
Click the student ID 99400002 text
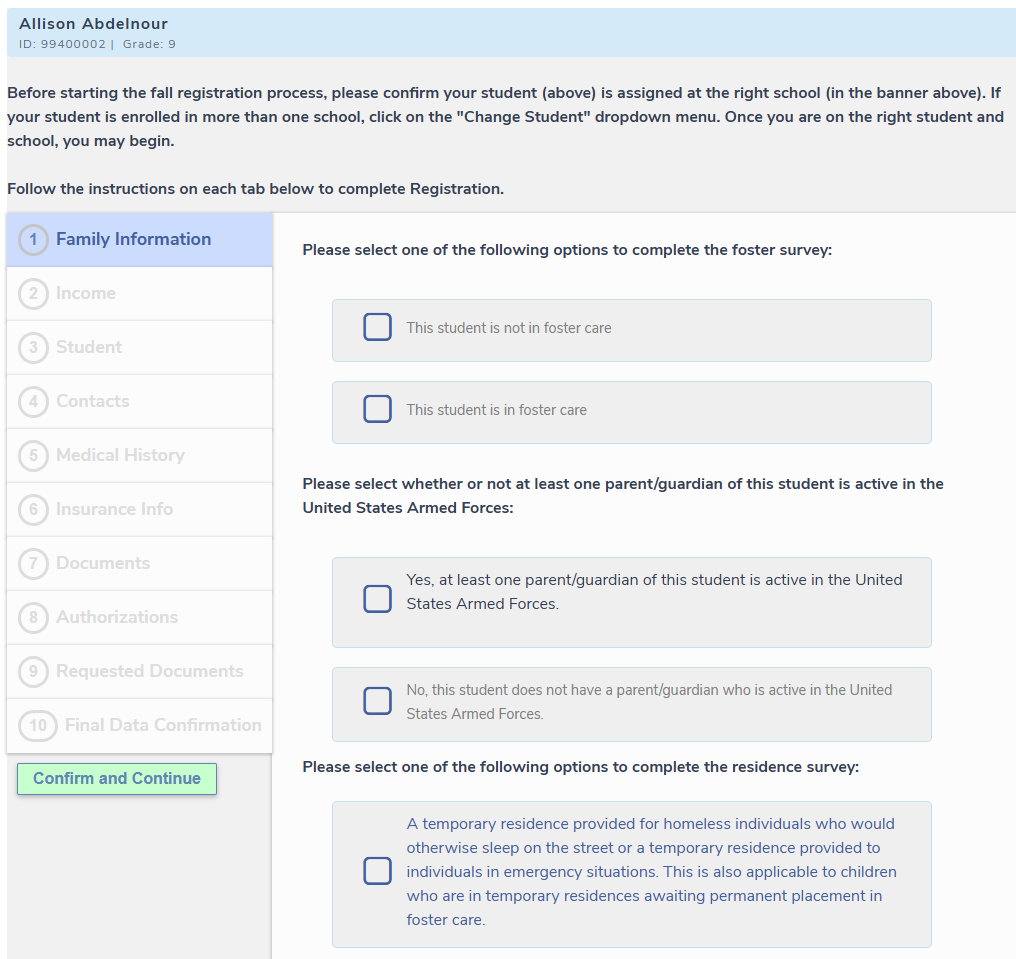(x=62, y=44)
